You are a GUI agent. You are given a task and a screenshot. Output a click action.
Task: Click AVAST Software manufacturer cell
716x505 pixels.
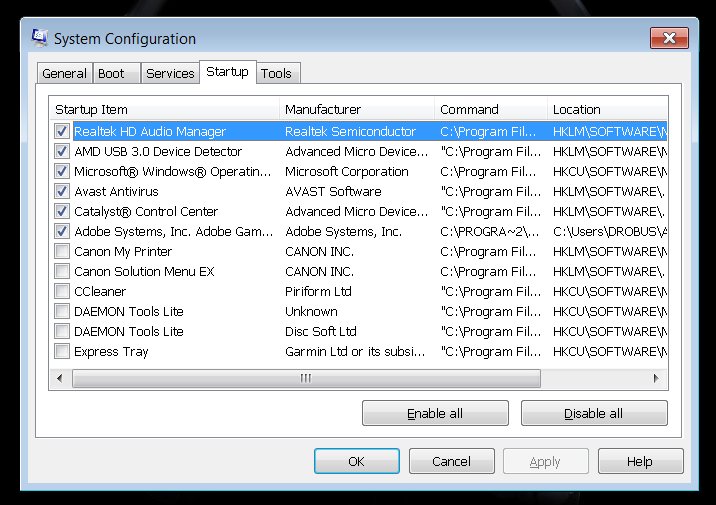pos(333,191)
